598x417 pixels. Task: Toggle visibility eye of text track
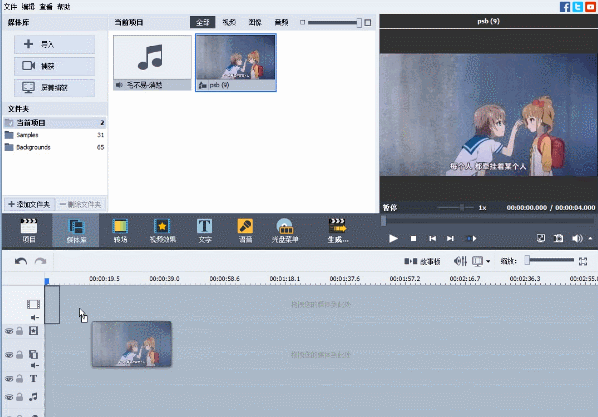[x=9, y=379]
